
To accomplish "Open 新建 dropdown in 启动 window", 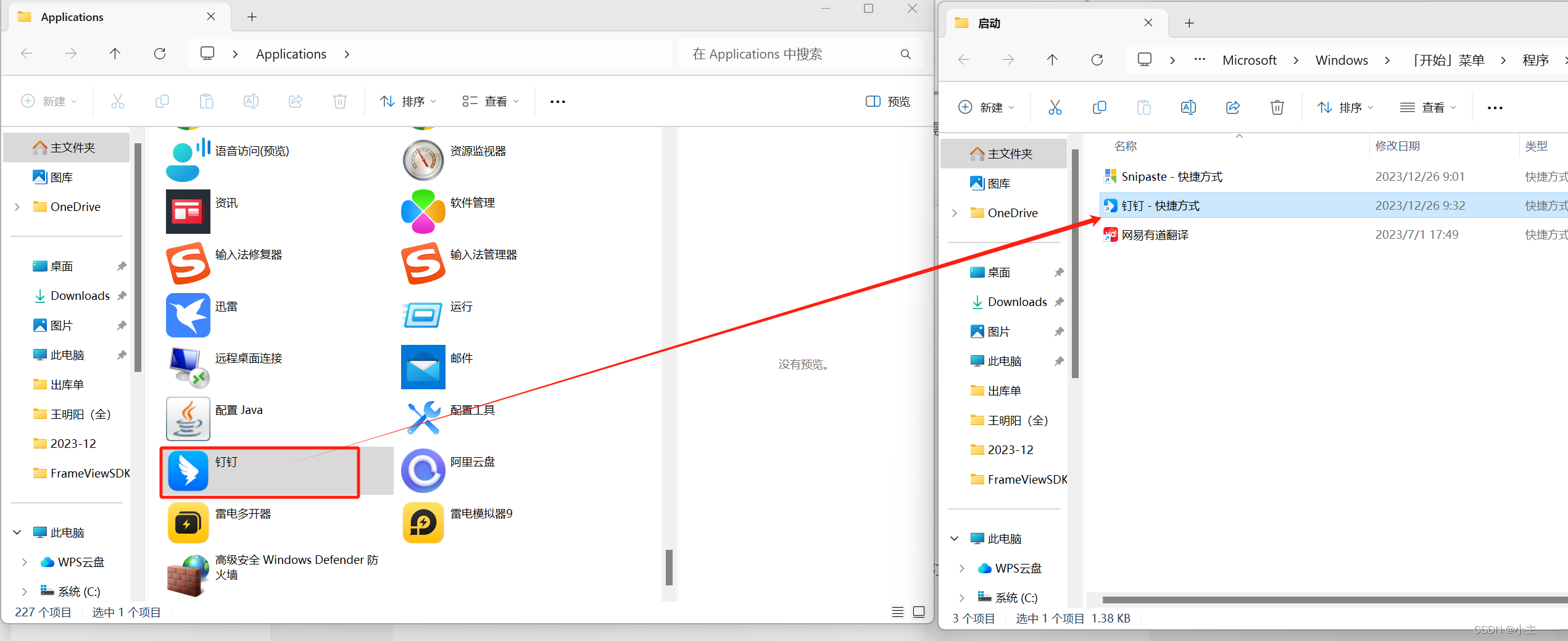I will tap(987, 108).
